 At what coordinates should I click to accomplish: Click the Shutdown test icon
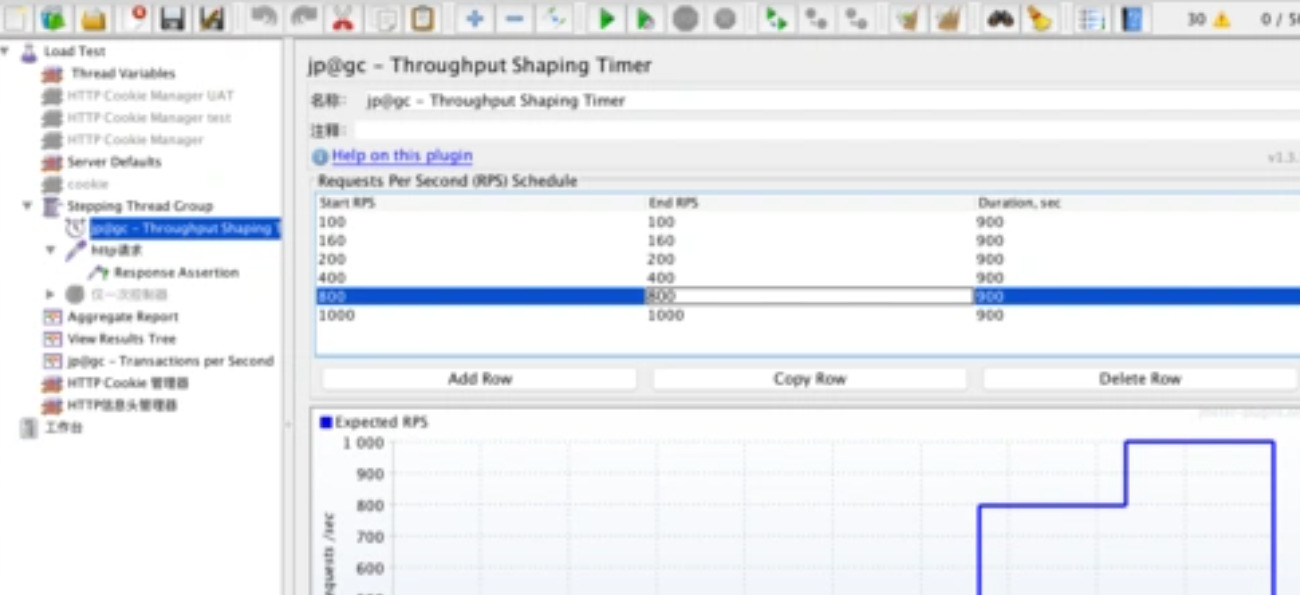point(725,17)
